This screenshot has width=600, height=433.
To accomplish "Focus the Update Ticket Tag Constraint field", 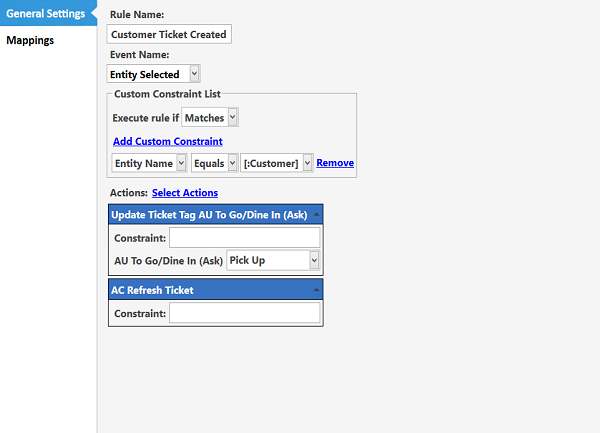I will (244, 237).
